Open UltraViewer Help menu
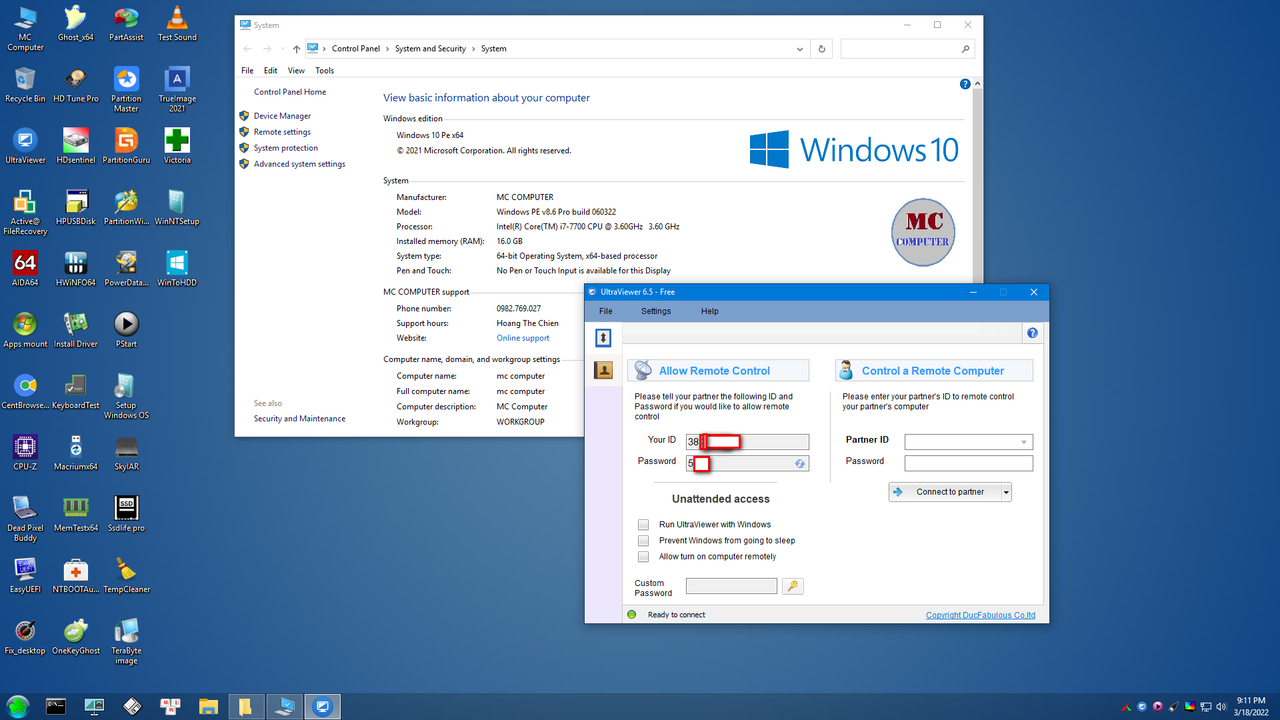 pos(709,311)
